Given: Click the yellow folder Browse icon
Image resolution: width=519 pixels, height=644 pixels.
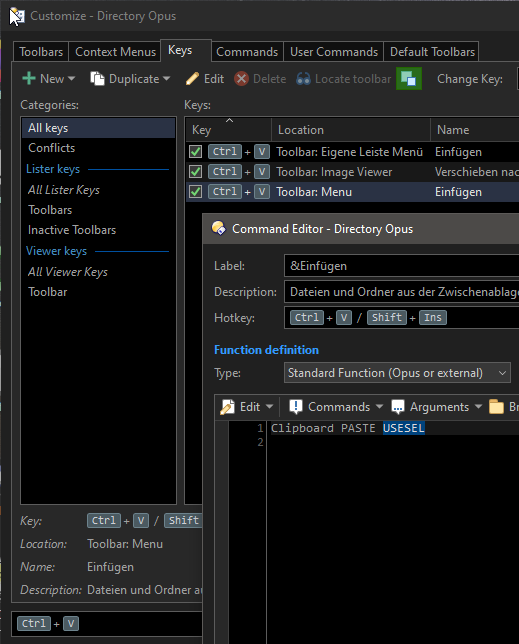Looking at the screenshot, I should tap(496, 407).
